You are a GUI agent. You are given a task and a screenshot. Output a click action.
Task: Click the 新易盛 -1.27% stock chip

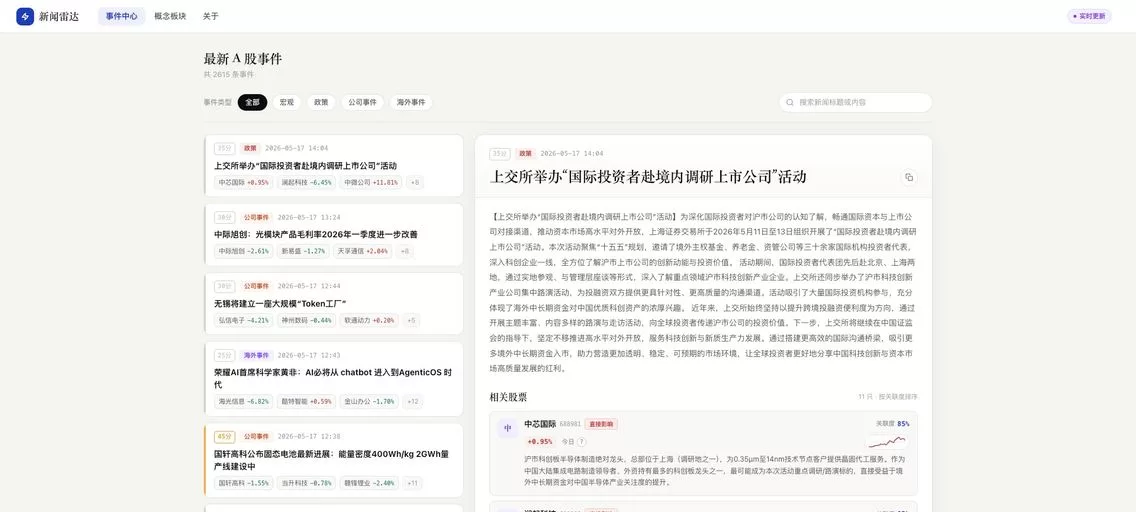point(303,251)
